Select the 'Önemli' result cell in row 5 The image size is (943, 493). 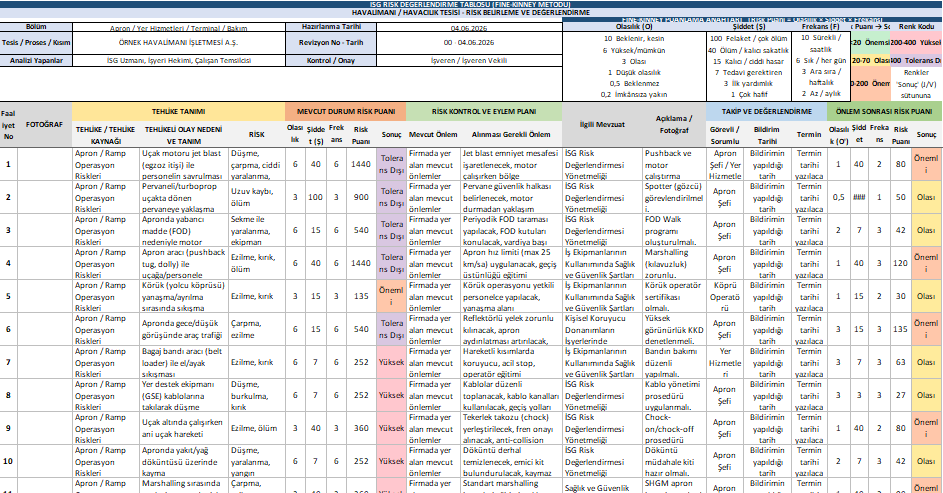[x=391, y=296]
